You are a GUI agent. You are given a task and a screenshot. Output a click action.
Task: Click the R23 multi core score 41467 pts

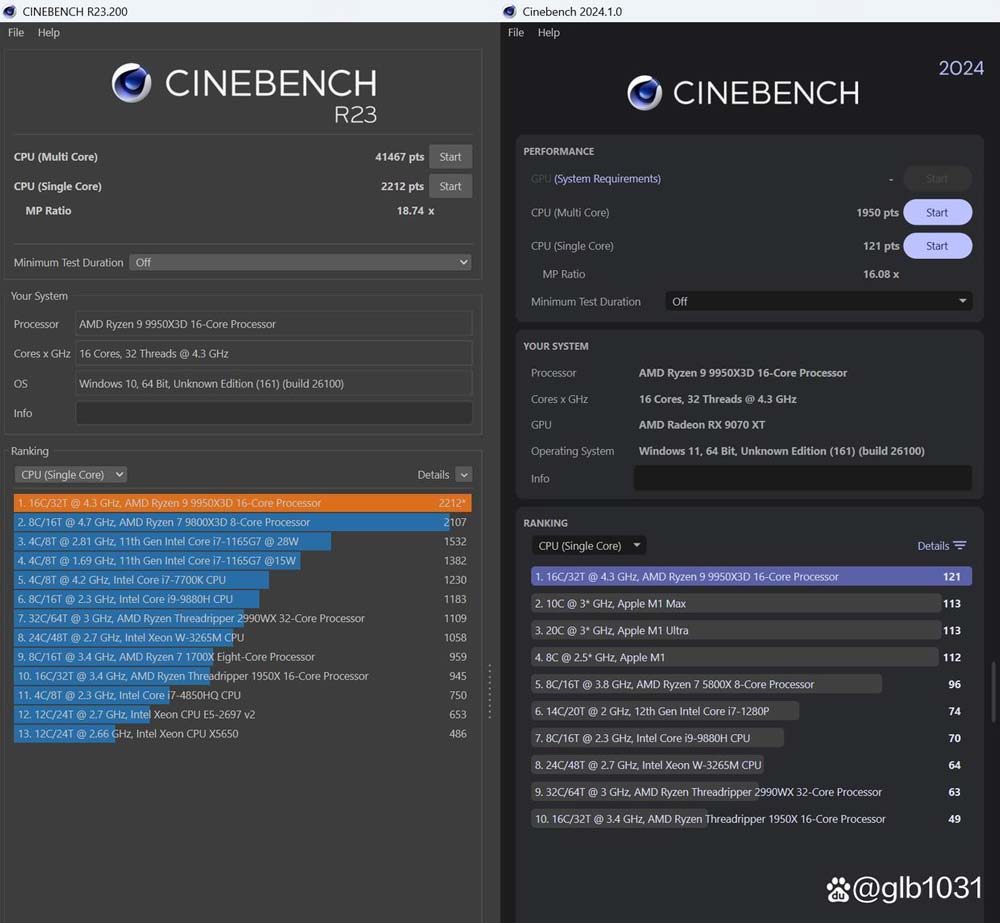pyautogui.click(x=399, y=157)
